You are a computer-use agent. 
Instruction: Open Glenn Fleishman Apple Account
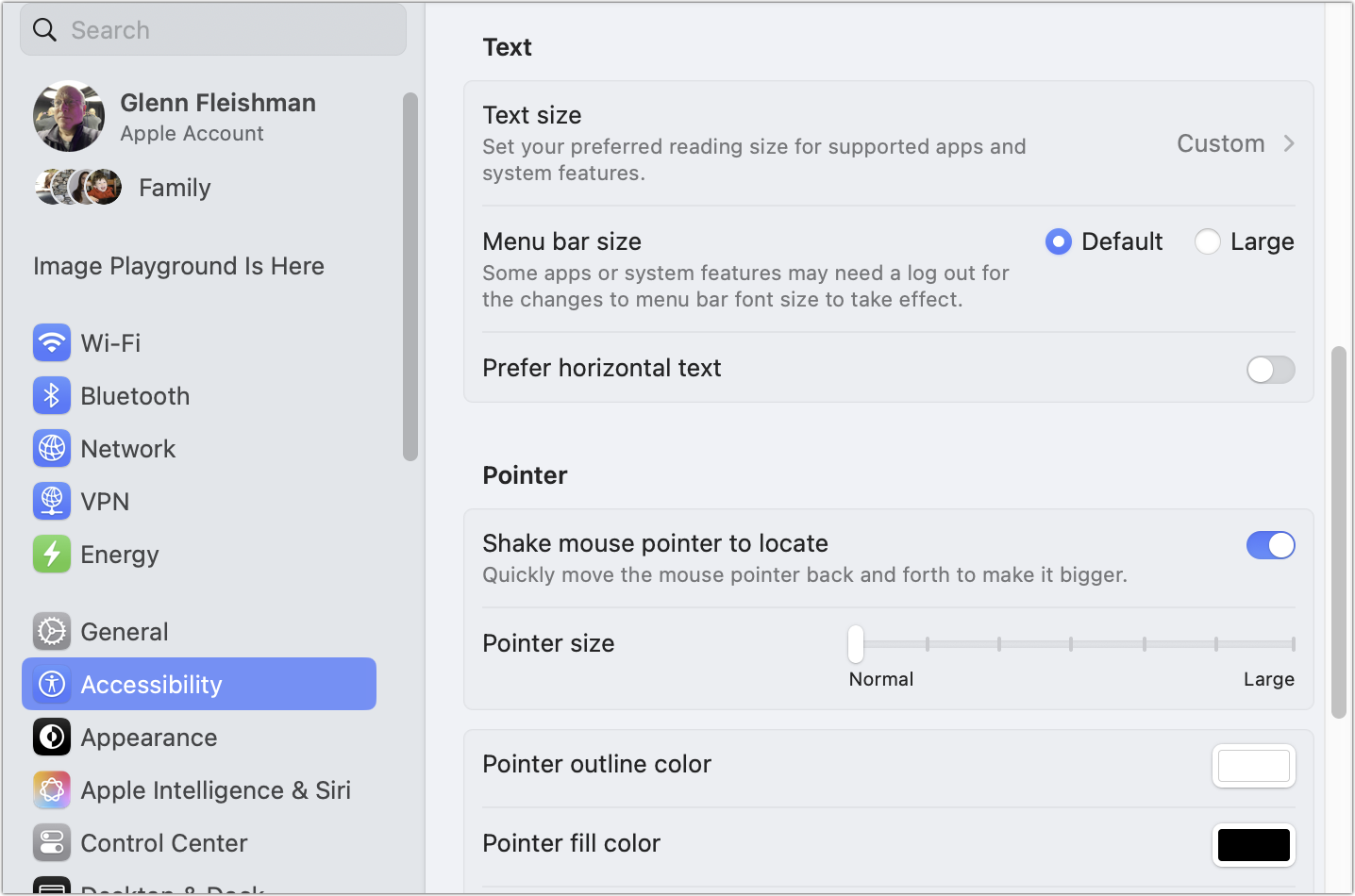[x=217, y=117]
